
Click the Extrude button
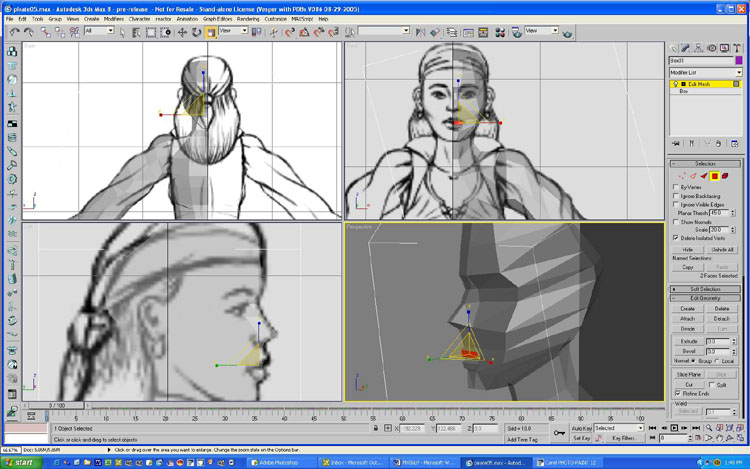pyautogui.click(x=687, y=341)
